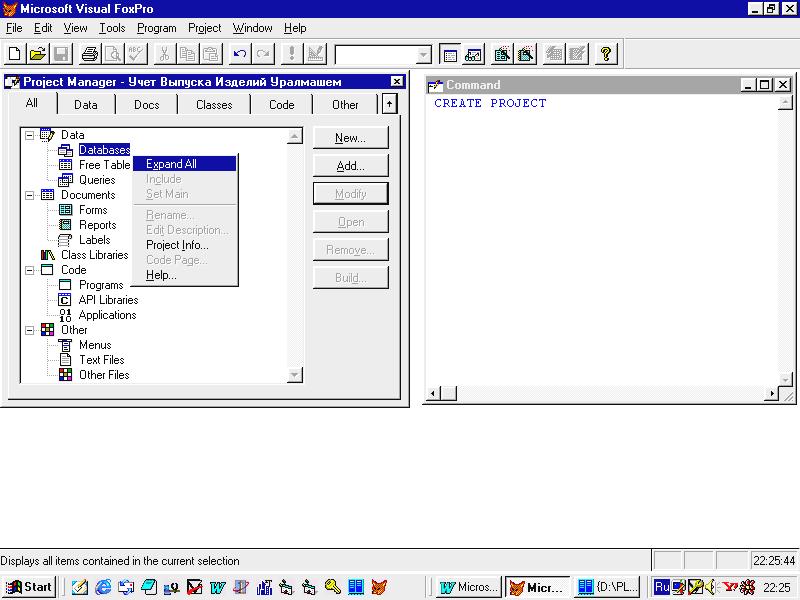Image resolution: width=800 pixels, height=600 pixels.
Task: Select Queries in project tree
Action: (97, 180)
